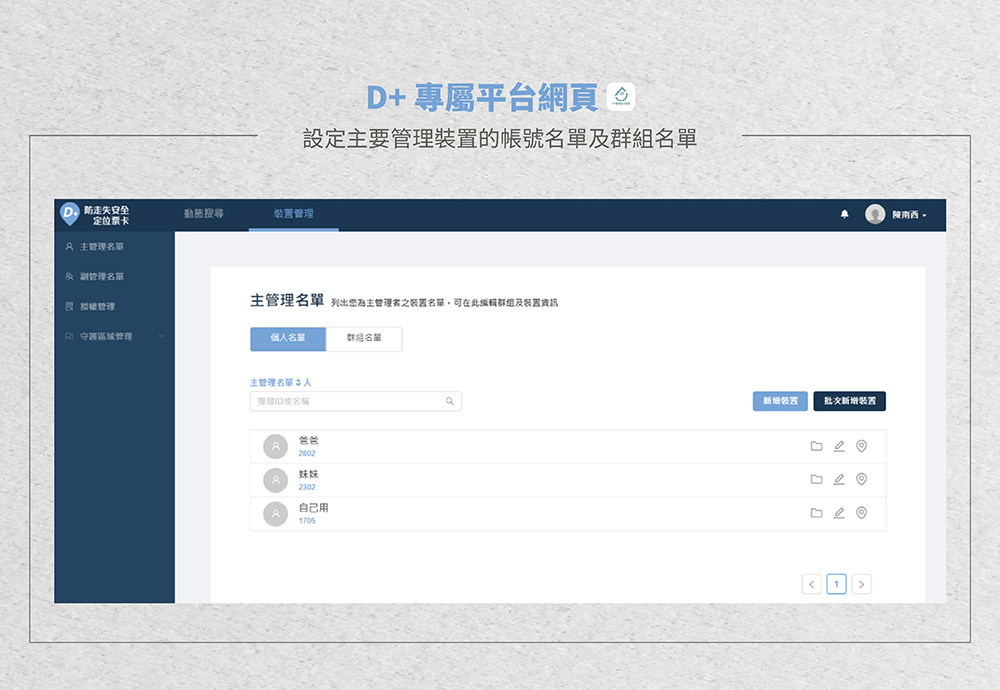Click the name 自己用 in list
The image size is (1000, 690).
click(x=314, y=508)
